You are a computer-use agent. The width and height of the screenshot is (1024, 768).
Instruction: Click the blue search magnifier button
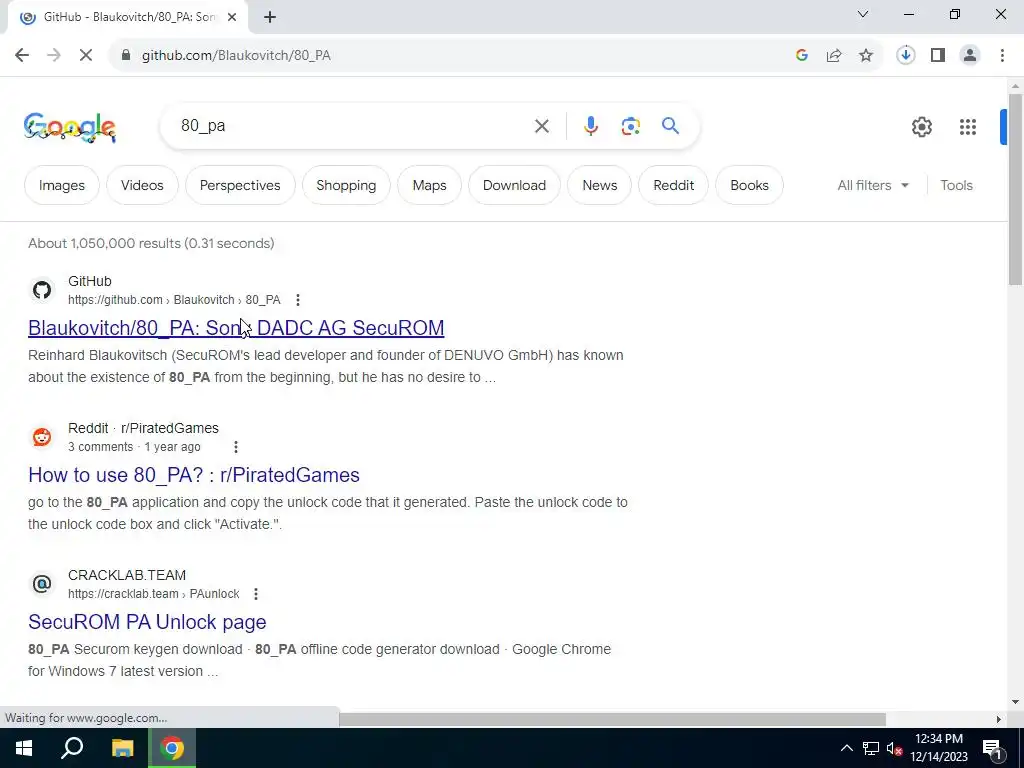point(670,126)
